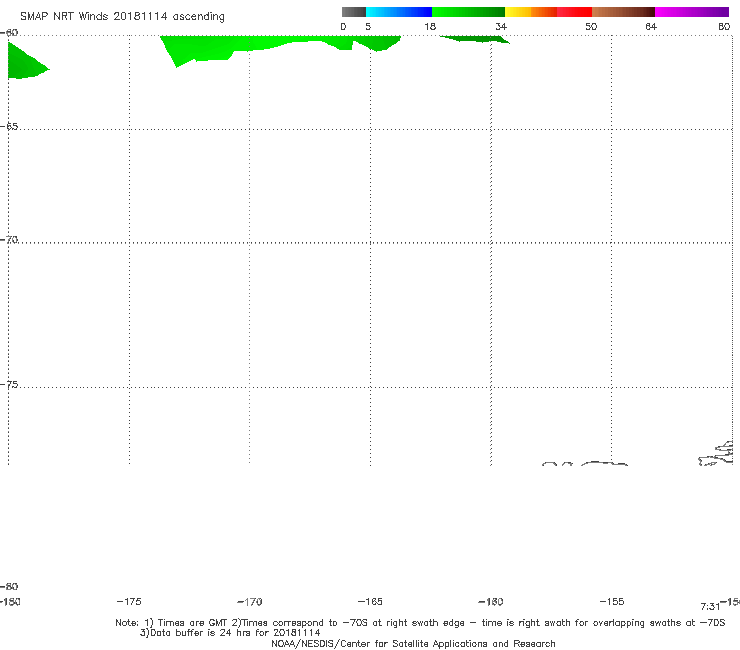The width and height of the screenshot is (740, 650).
Task: Click the '18' label under the color bar
Action: (430, 26)
